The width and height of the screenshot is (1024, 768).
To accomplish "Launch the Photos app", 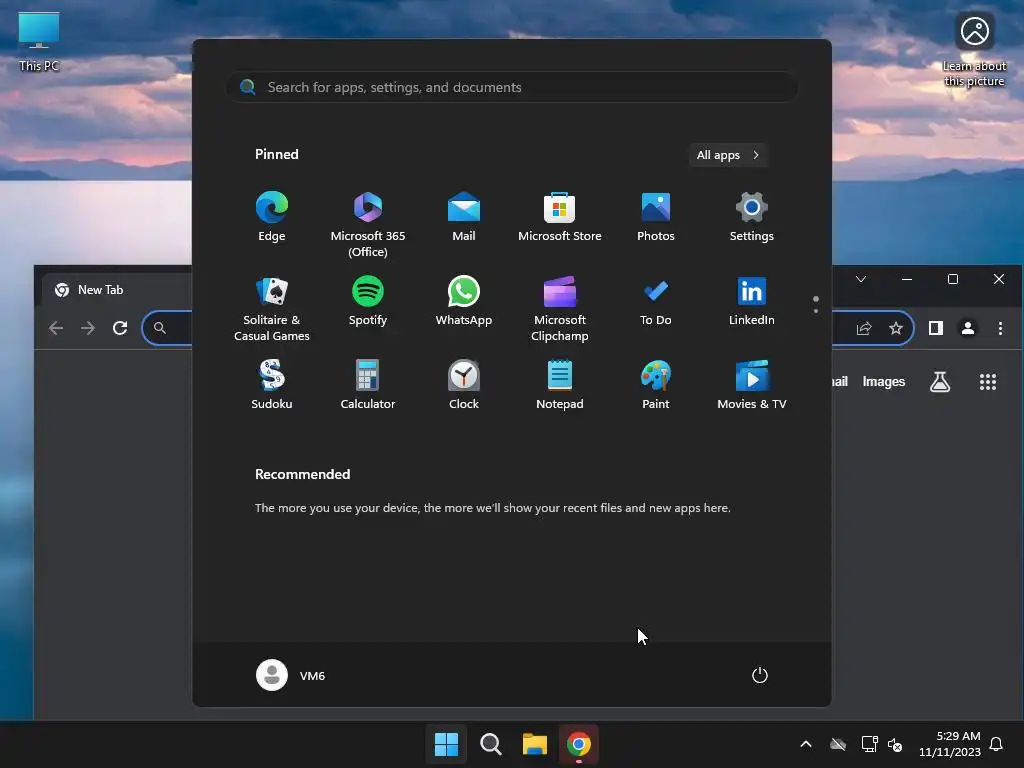I will click(656, 217).
